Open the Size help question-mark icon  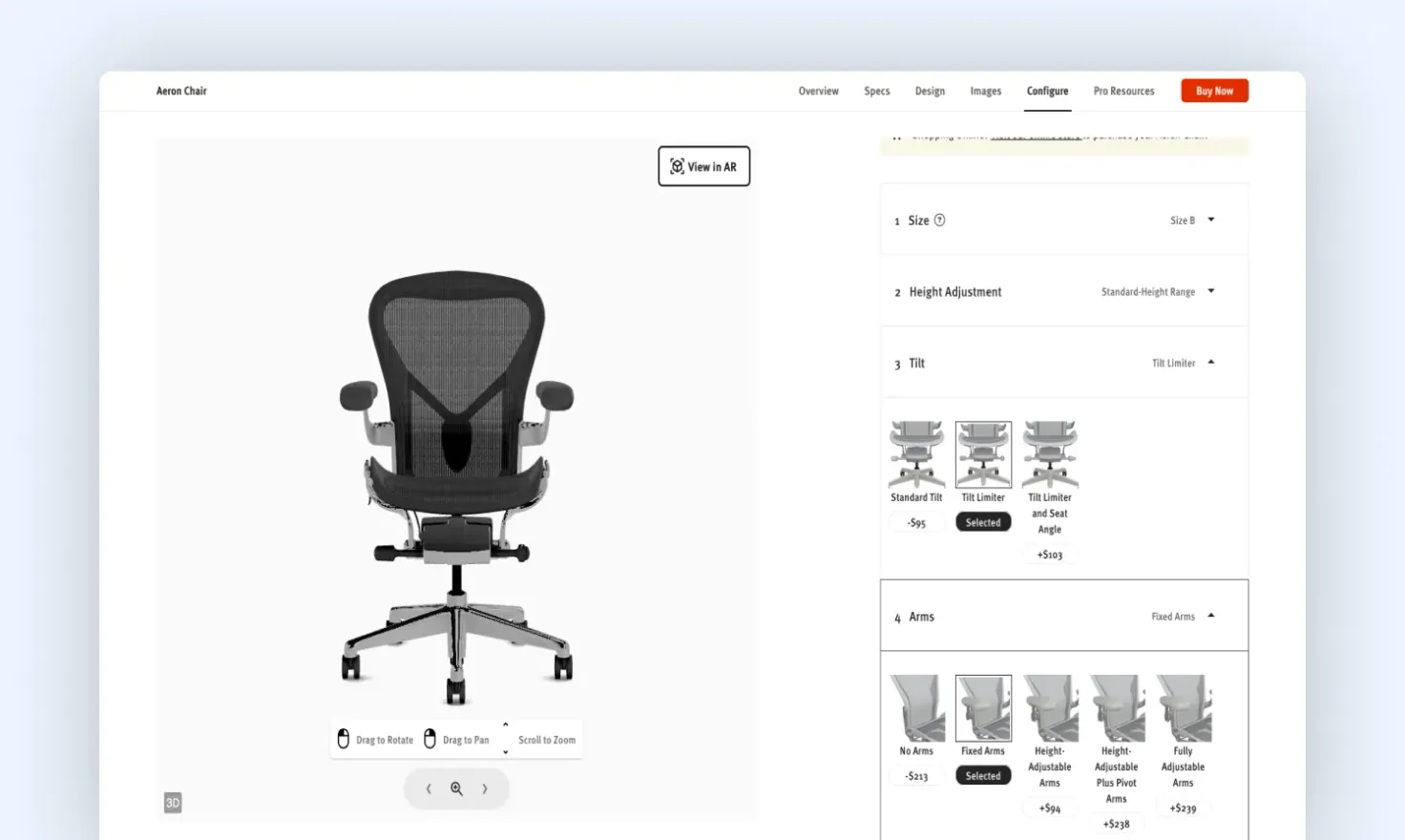[939, 220]
